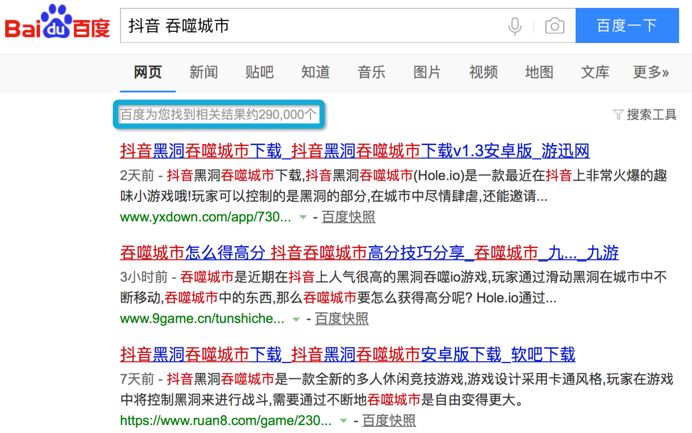Screen dimensions: 692x433
Task: Click 百度为您找到相关结果约290,000个 text
Action: [218, 115]
